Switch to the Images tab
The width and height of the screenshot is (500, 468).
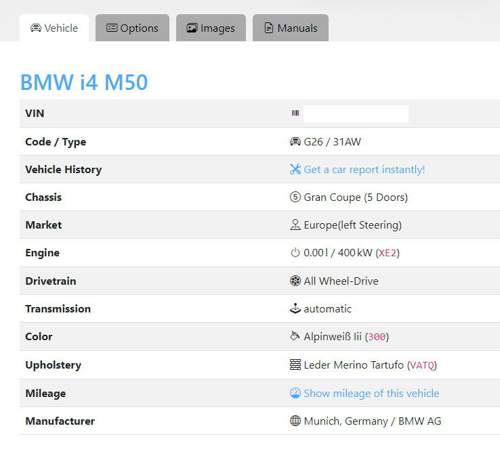tap(211, 28)
